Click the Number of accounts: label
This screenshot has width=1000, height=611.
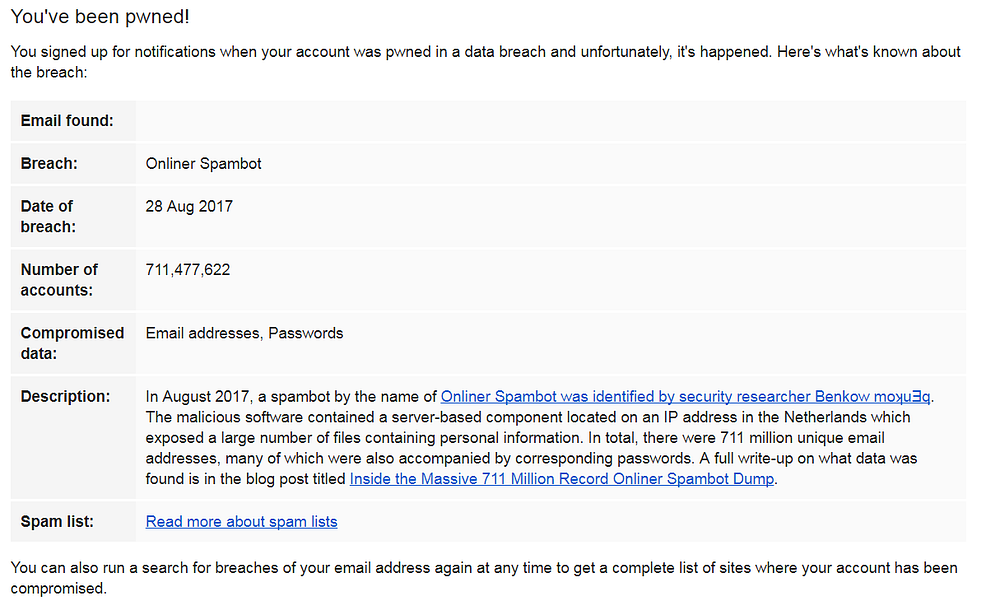[x=59, y=280]
